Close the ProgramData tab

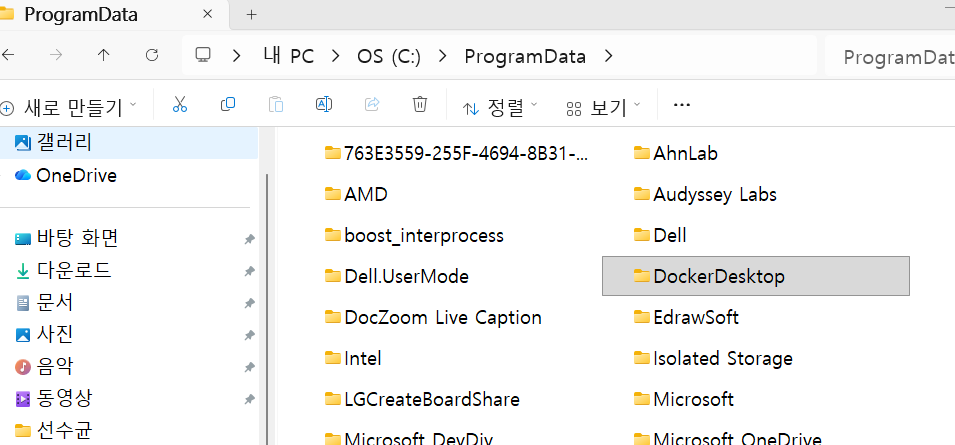(207, 14)
